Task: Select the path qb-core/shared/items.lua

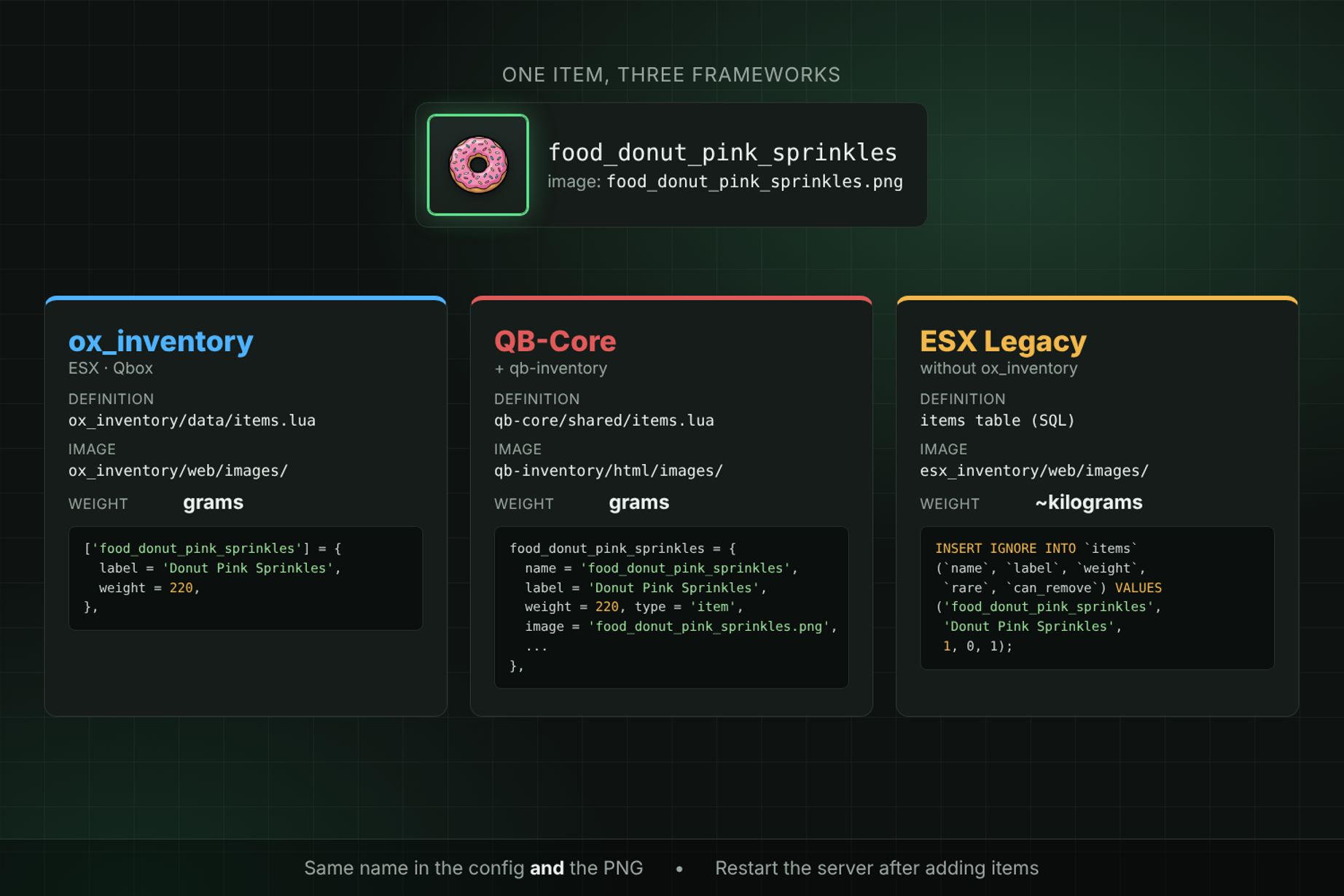Action: pyautogui.click(x=604, y=420)
